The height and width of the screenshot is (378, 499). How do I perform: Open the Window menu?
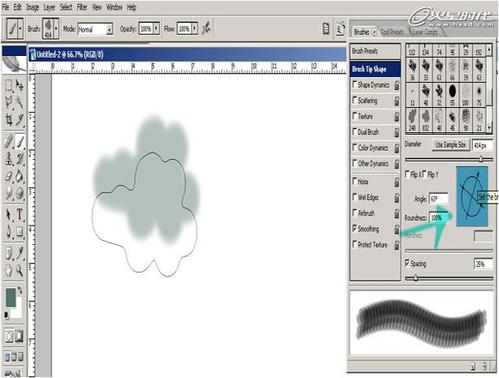(114, 7)
